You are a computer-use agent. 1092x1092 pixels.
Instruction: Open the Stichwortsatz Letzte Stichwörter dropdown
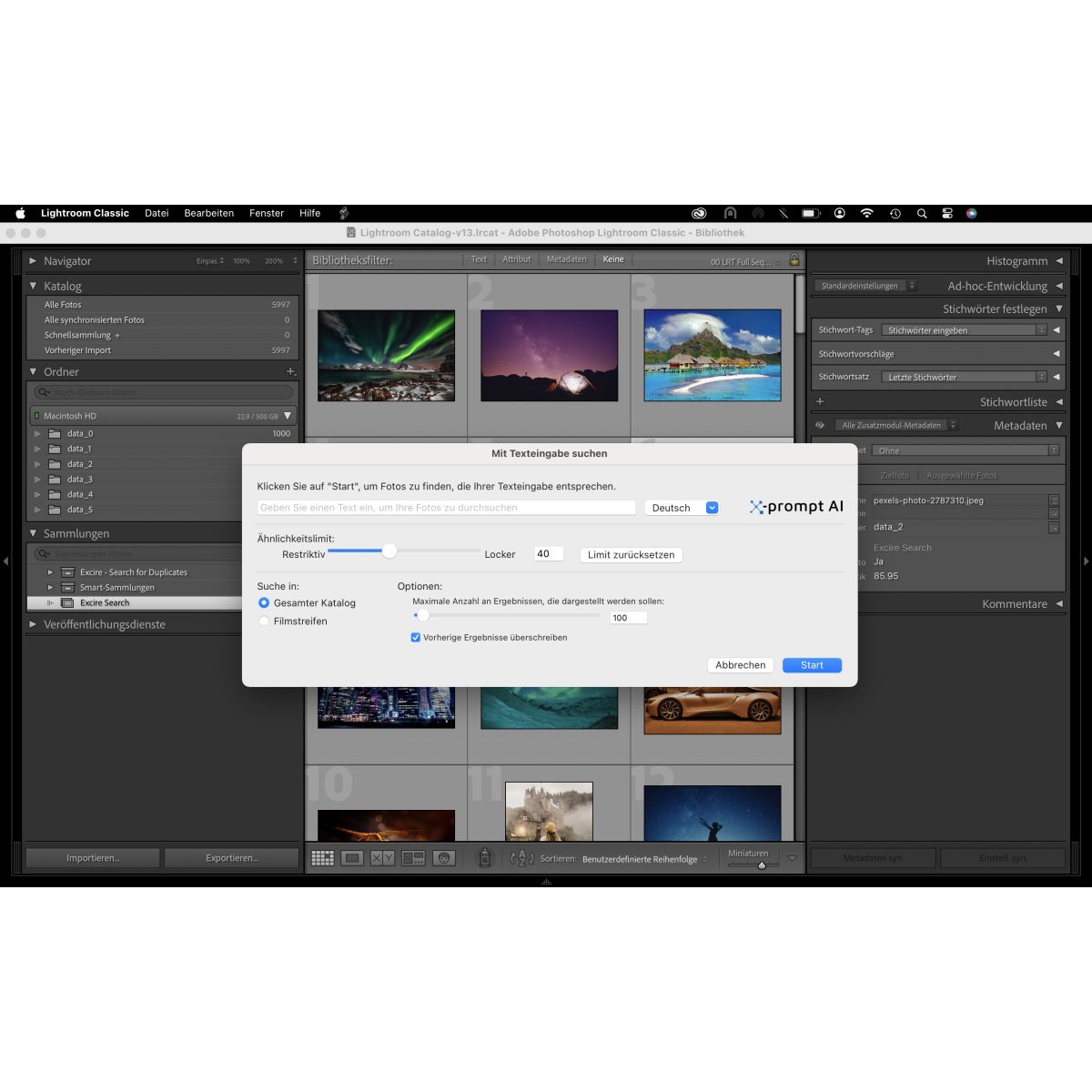pos(964,377)
